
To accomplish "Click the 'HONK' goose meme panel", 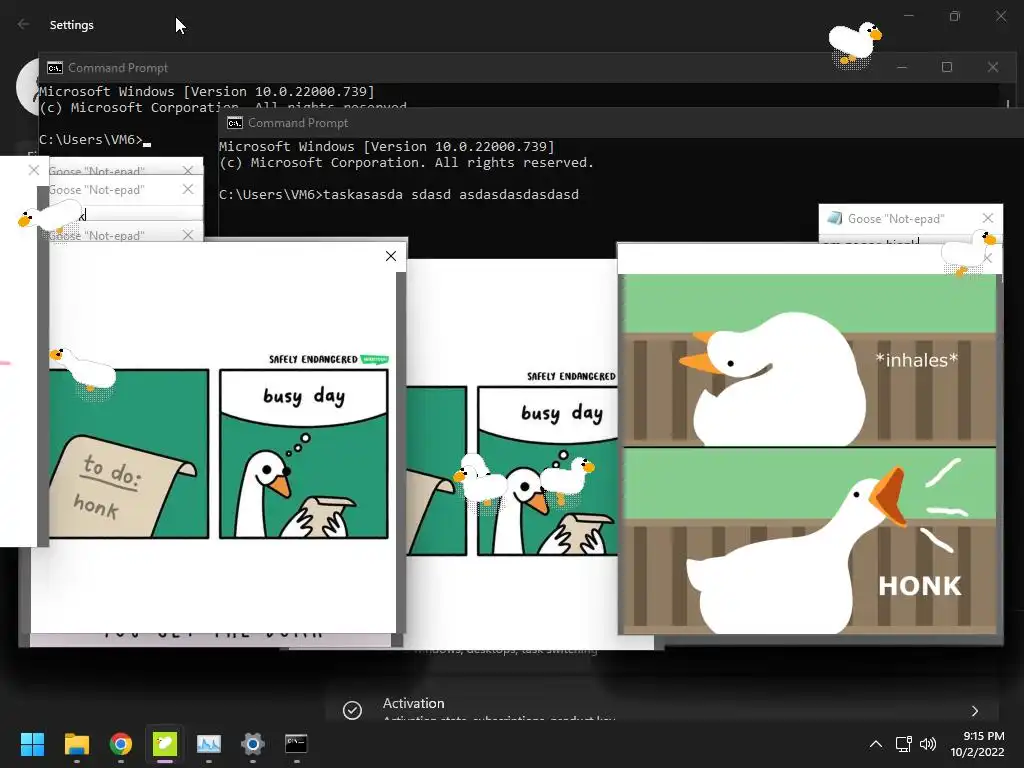I will tap(810, 541).
